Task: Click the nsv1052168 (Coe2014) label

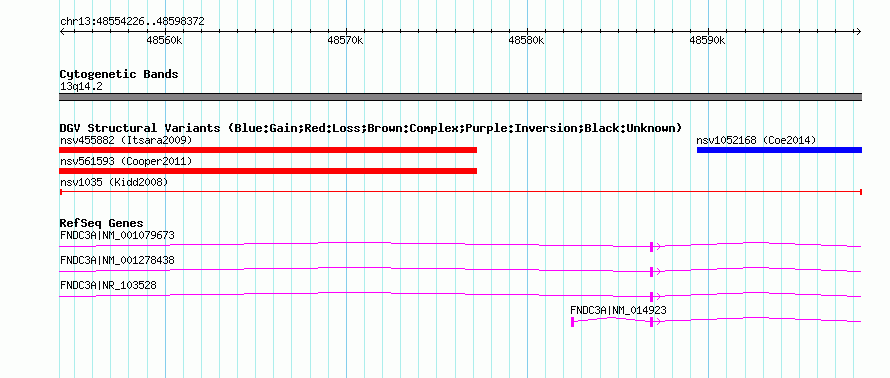Action: (757, 140)
